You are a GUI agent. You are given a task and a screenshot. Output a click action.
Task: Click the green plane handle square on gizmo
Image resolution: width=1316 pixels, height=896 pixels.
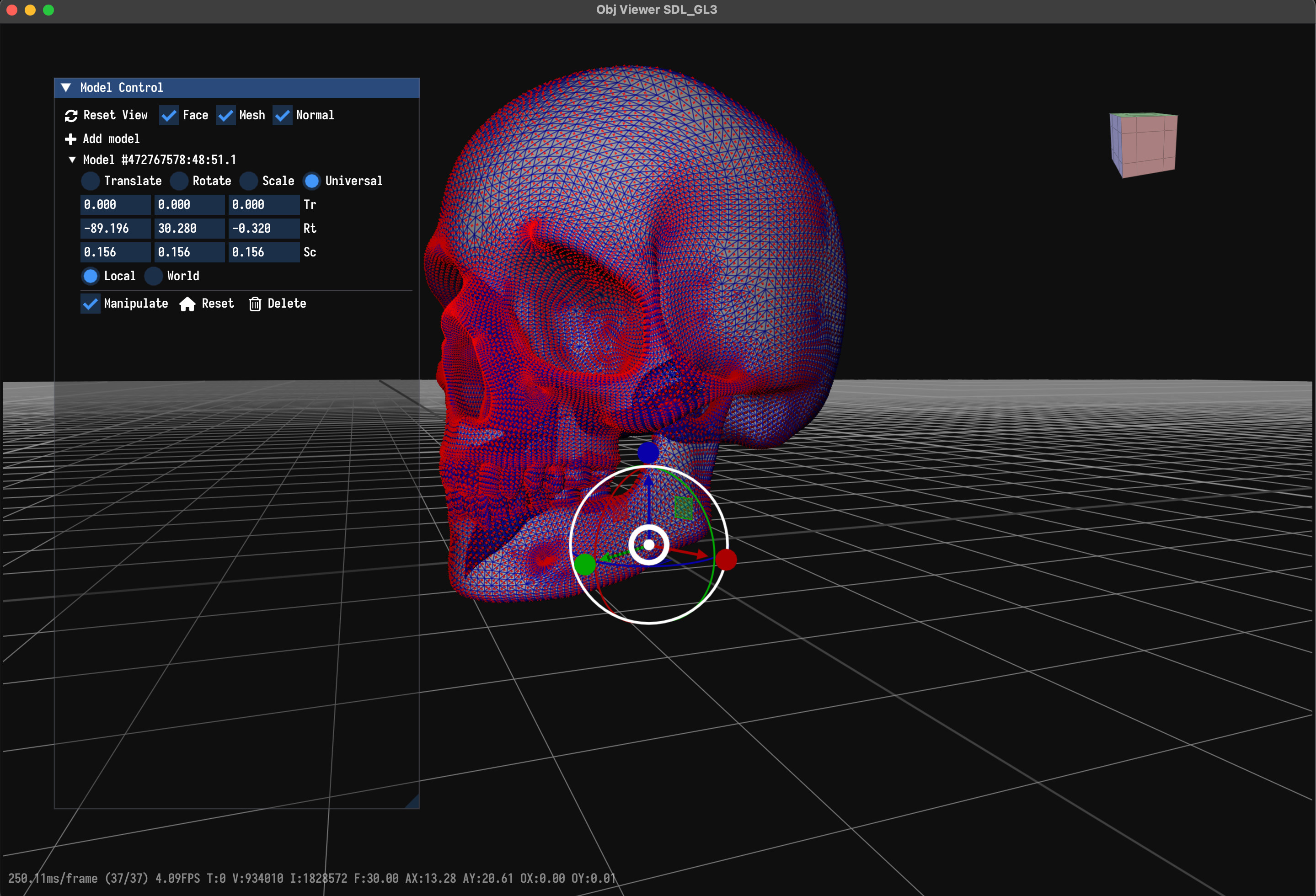point(684,508)
